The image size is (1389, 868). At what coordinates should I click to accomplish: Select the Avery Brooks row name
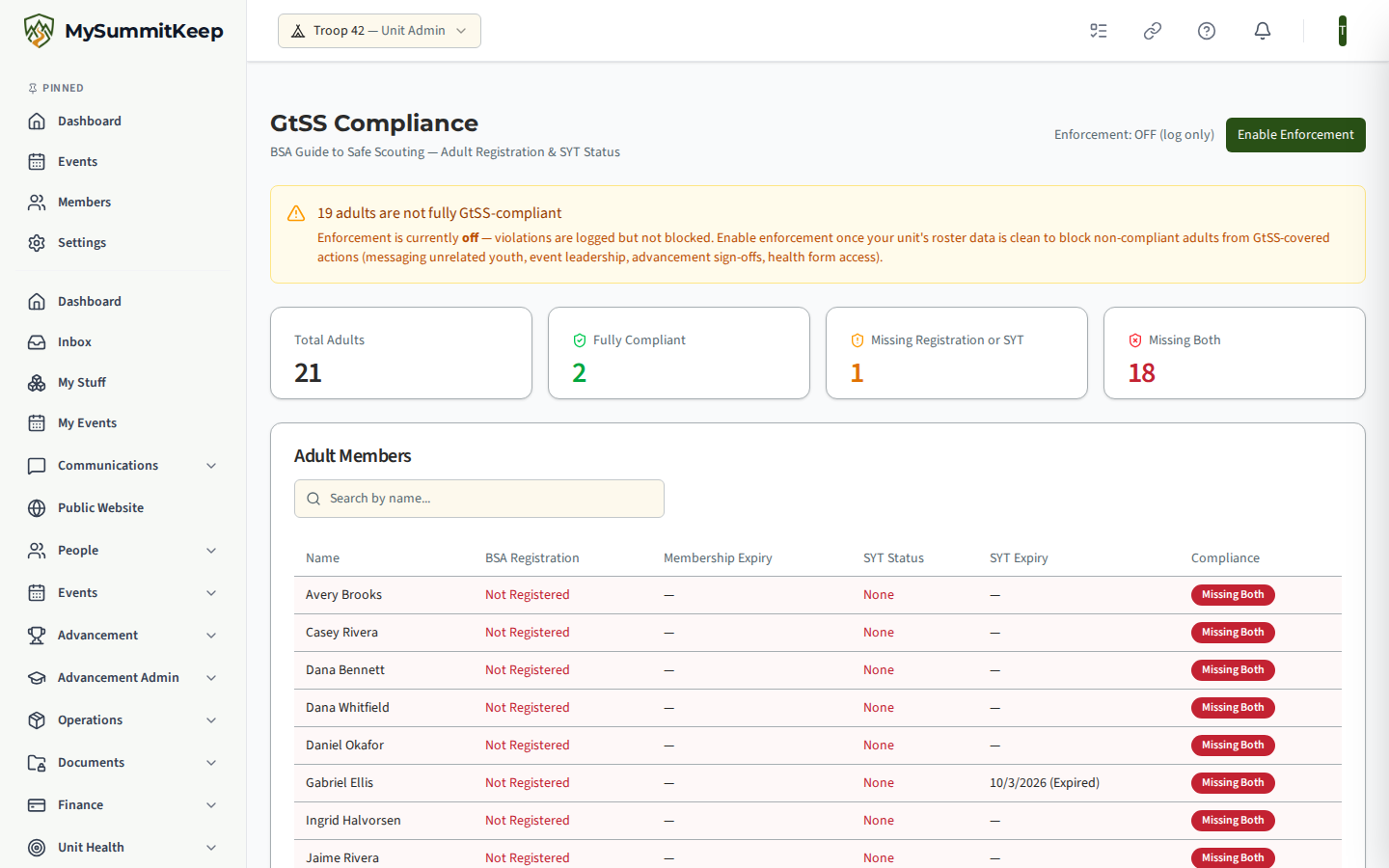pos(343,595)
